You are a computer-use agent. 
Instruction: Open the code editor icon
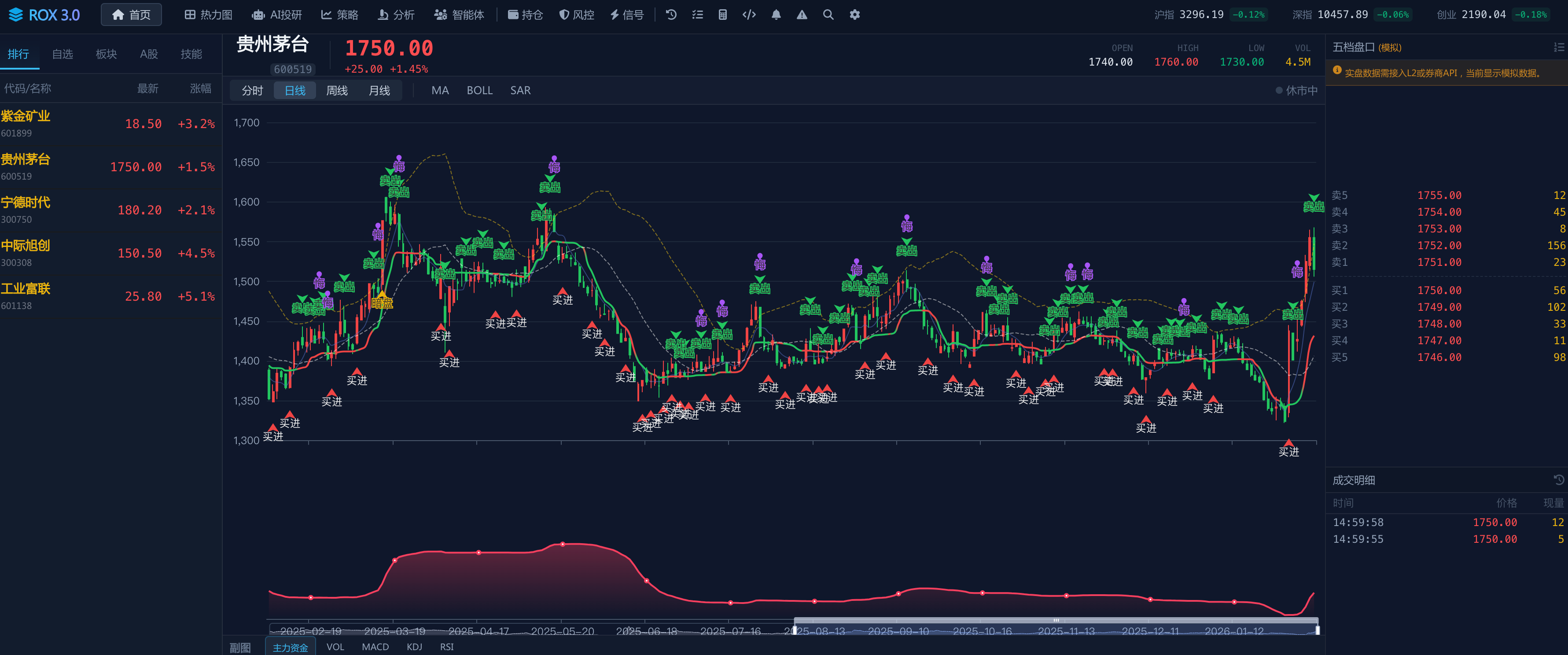[749, 15]
